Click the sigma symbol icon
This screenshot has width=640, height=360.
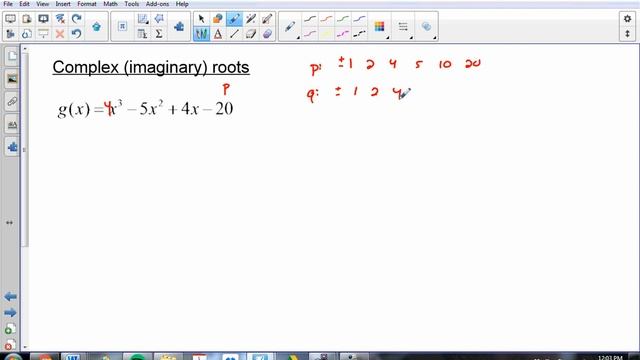pyautogui.click(x=159, y=34)
